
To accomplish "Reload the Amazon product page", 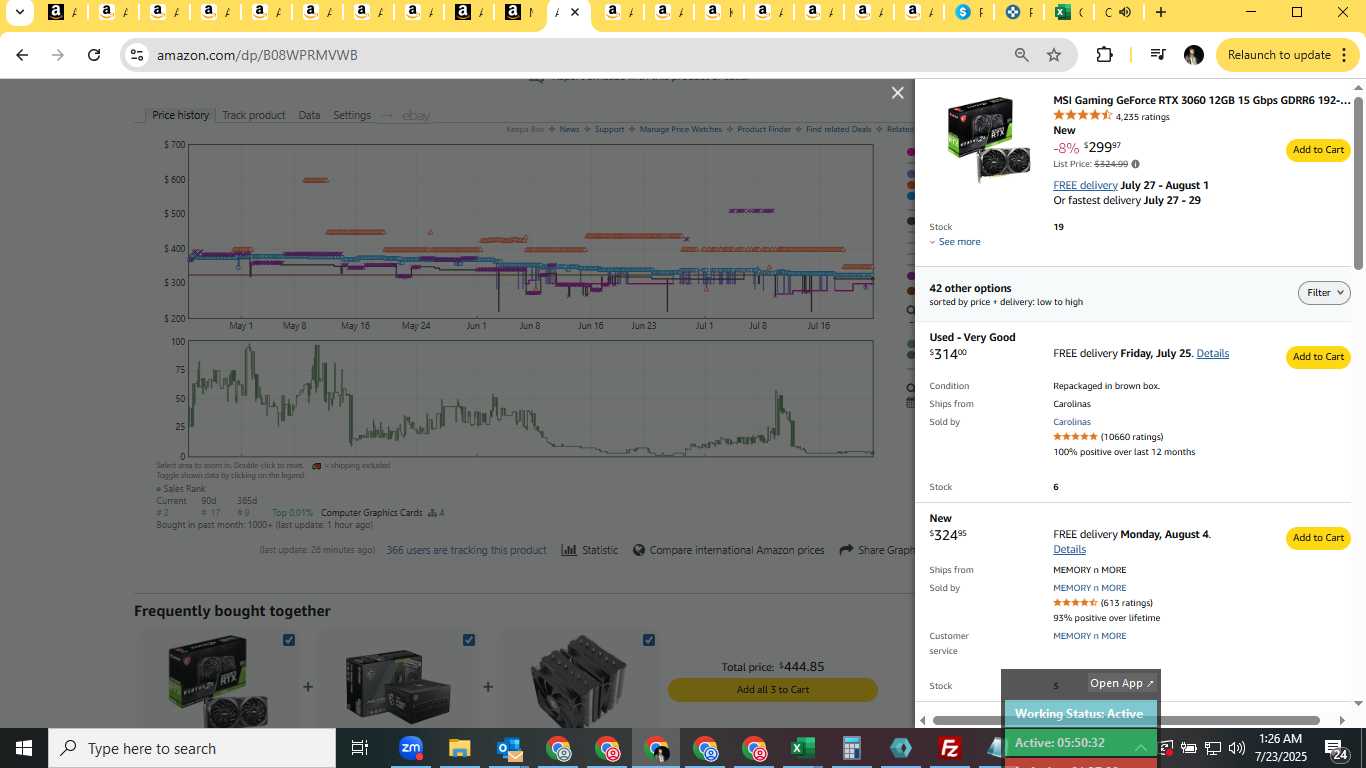I will click(94, 55).
